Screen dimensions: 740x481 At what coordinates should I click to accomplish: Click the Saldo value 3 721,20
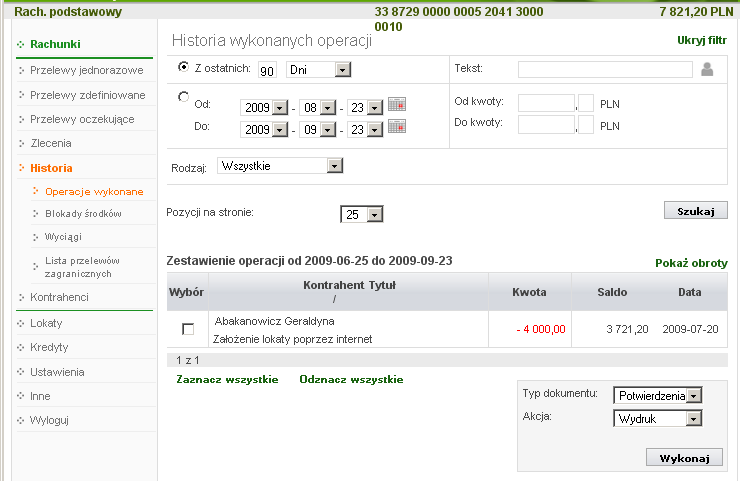point(627,329)
